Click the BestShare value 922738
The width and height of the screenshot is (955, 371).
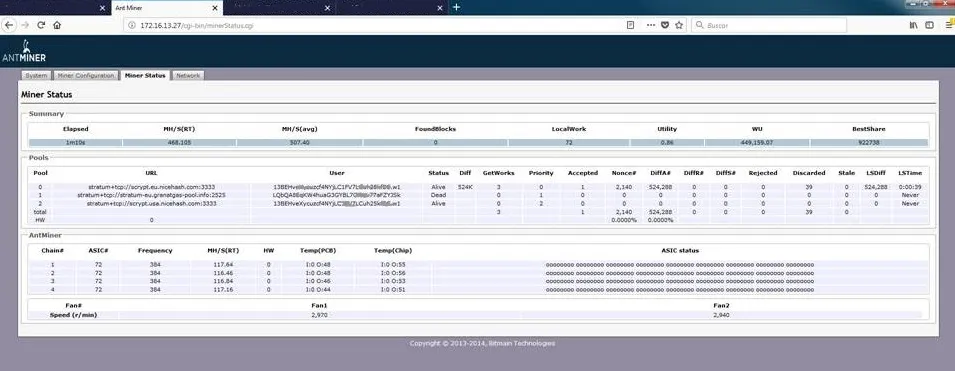pos(869,143)
